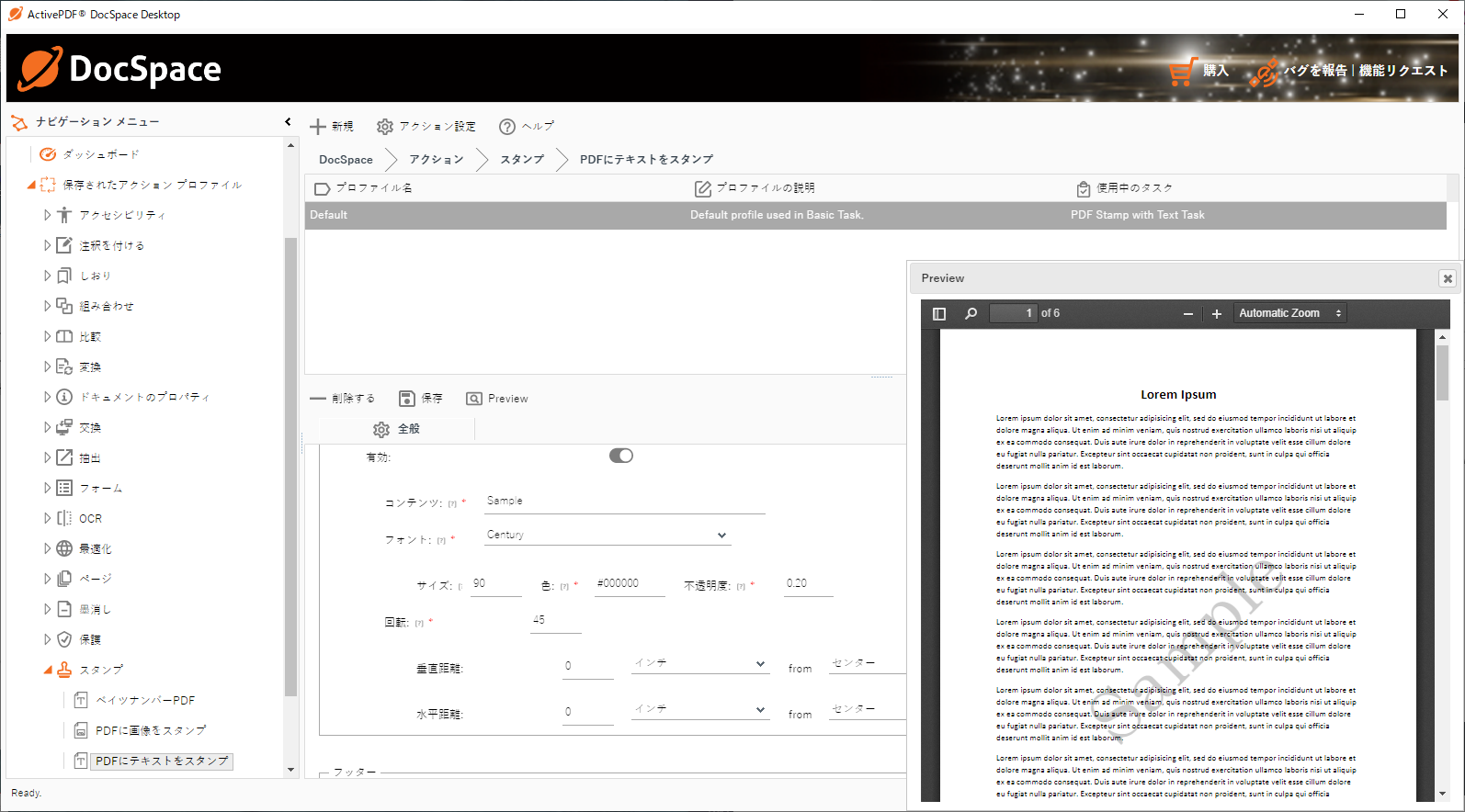Image resolution: width=1465 pixels, height=812 pixels.
Task: Click the document properties info icon
Action: [64, 397]
